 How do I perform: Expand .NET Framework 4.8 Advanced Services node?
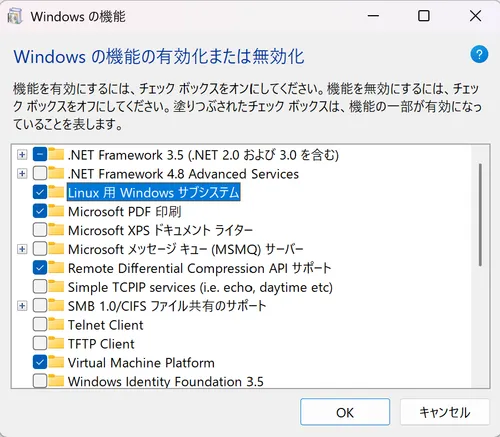[x=22, y=173]
